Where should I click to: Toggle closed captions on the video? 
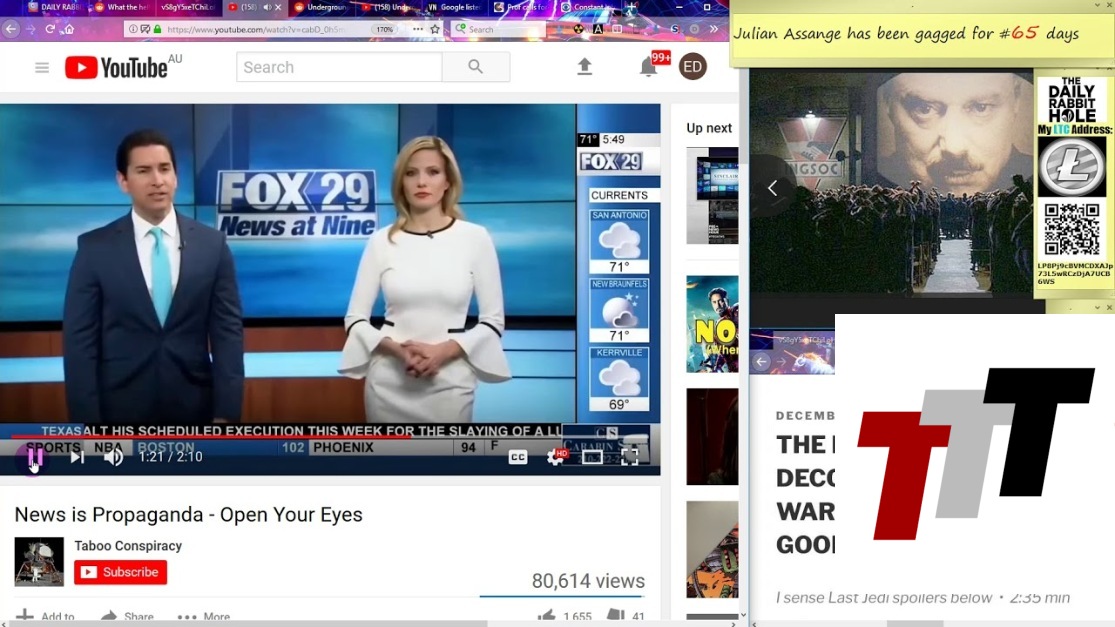point(518,457)
